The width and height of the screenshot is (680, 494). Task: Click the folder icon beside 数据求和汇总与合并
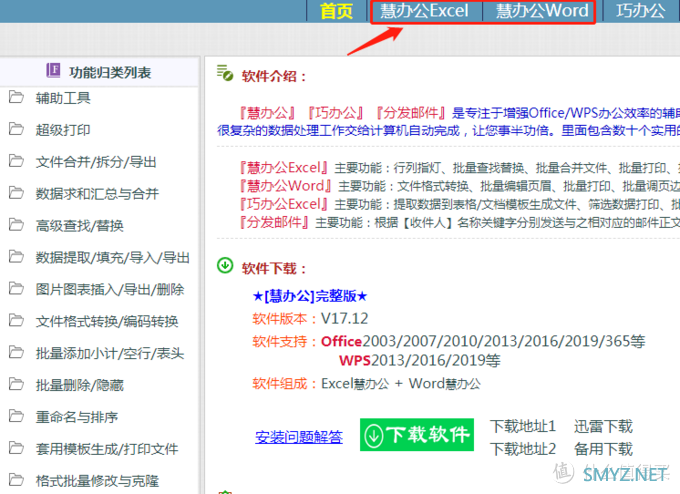16,193
